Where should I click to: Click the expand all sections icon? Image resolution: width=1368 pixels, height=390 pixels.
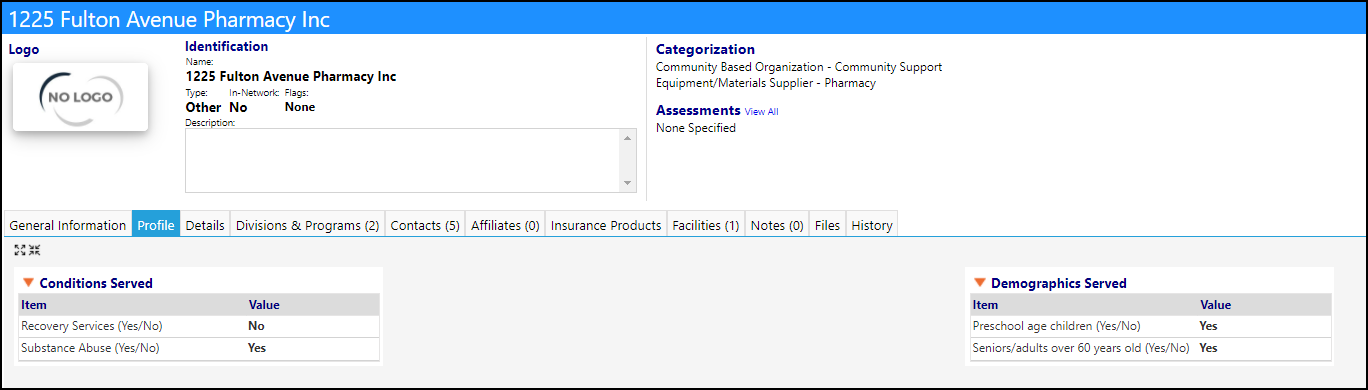click(20, 251)
